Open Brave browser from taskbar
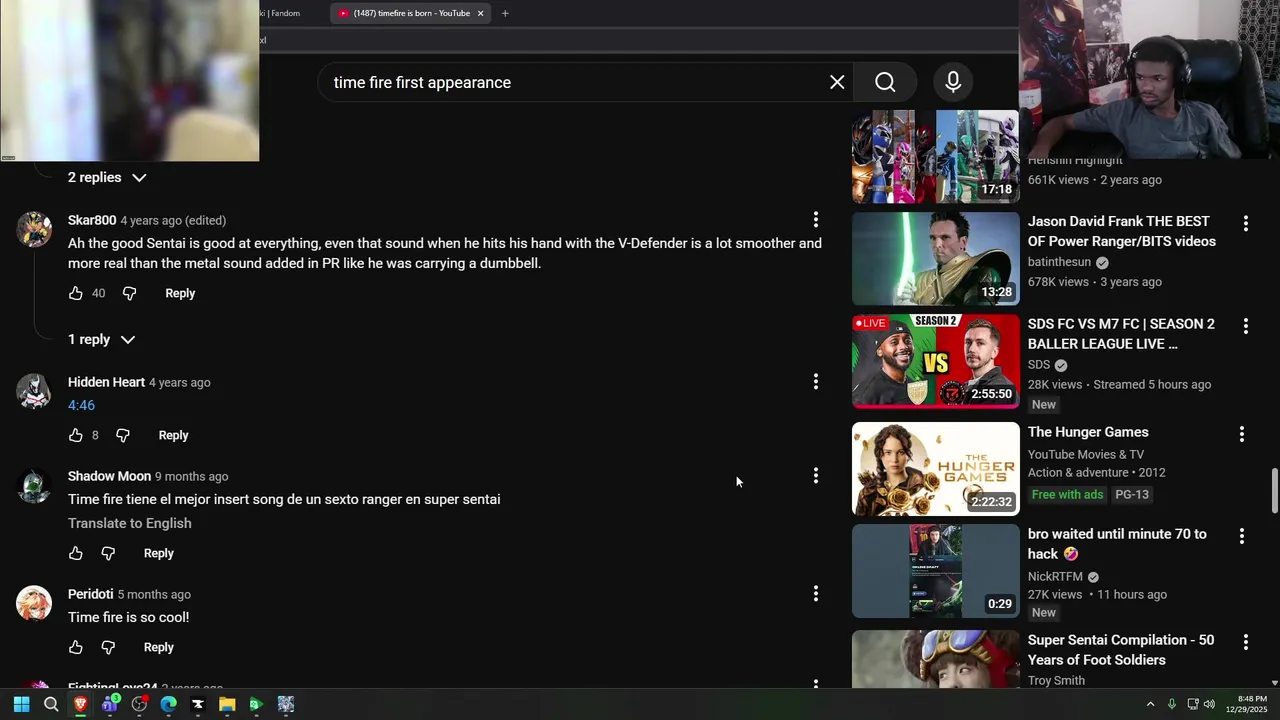The height and width of the screenshot is (720, 1280). (80, 704)
